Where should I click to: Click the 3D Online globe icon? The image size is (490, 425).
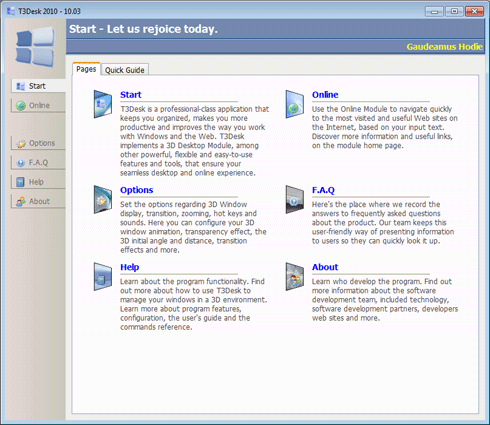[x=295, y=104]
